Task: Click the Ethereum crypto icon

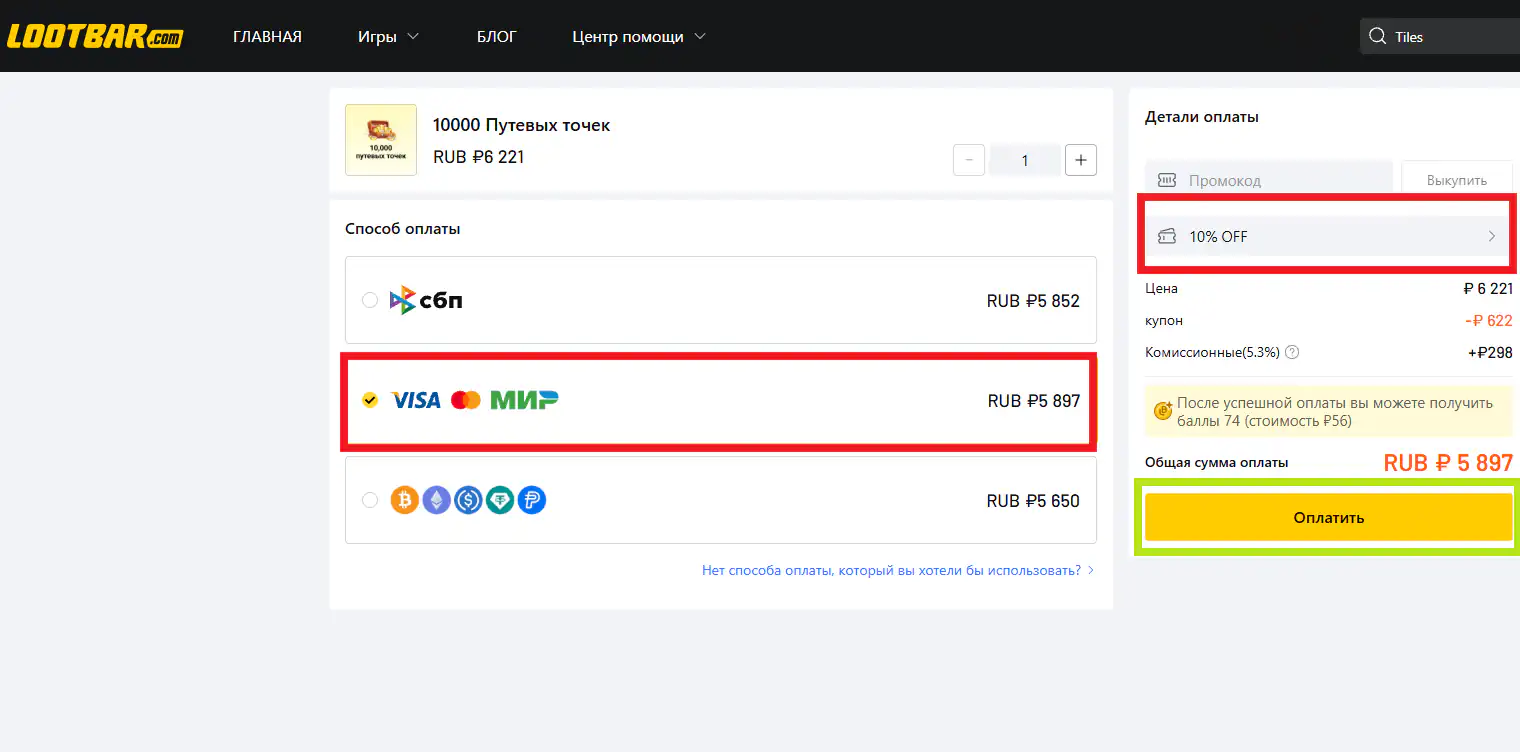Action: point(436,500)
